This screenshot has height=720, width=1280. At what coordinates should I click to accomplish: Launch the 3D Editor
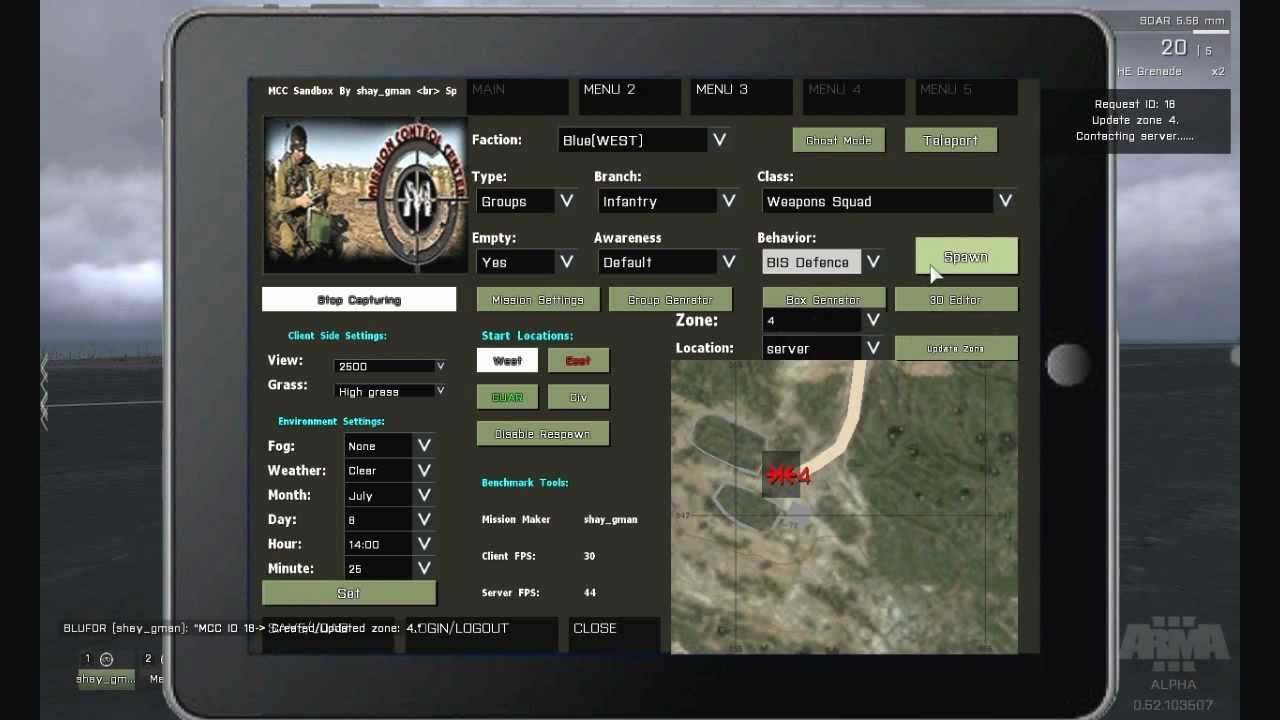point(956,299)
